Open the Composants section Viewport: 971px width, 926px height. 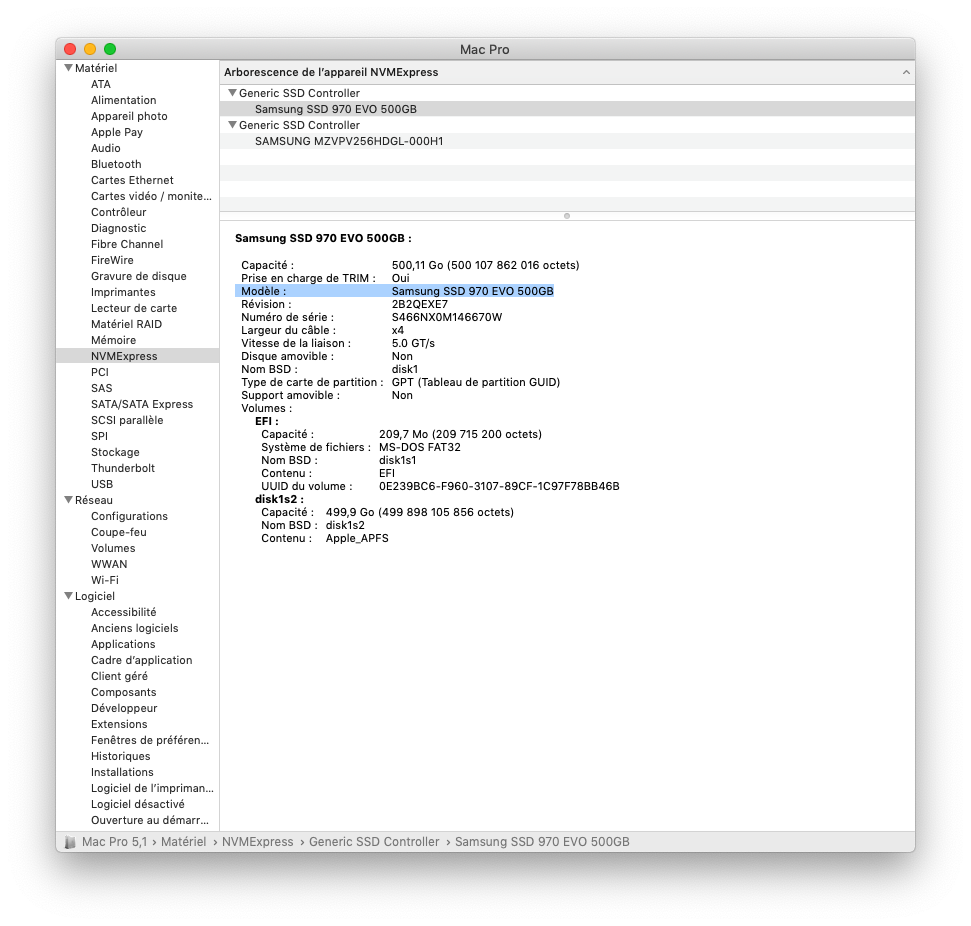123,692
